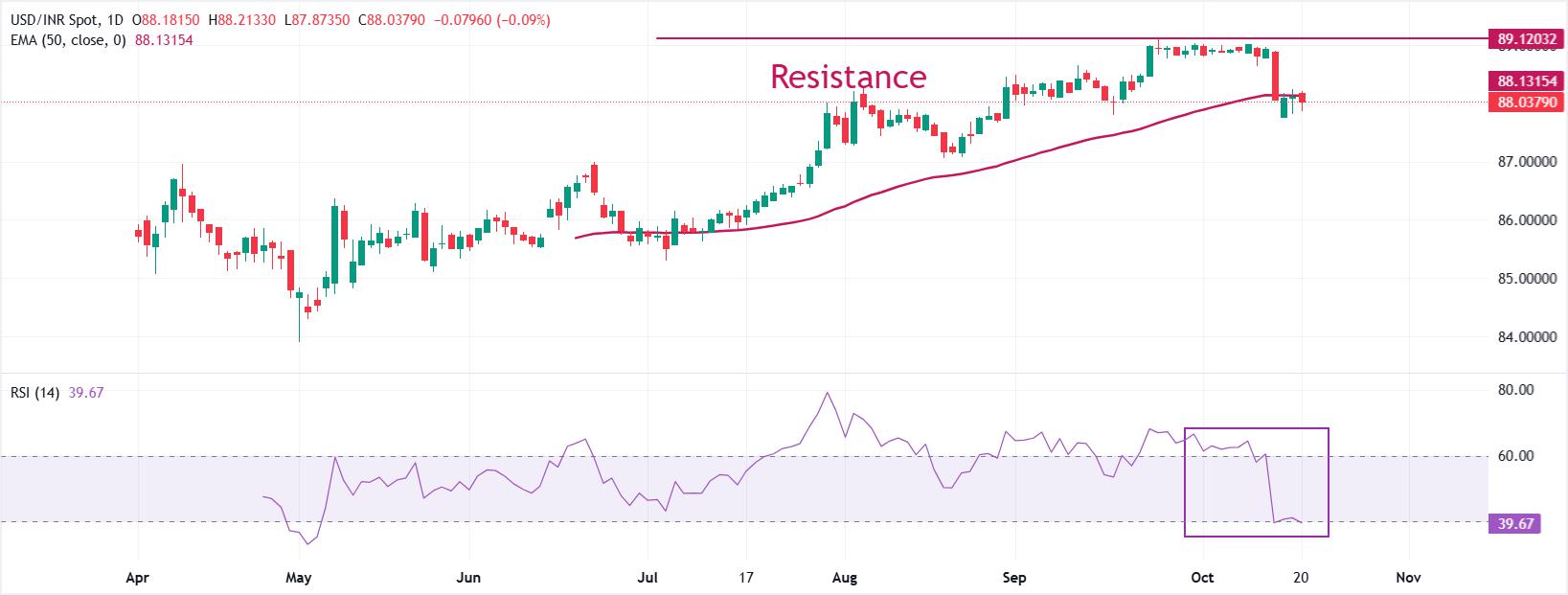Select the May label on time axis
This screenshot has height=595, width=1568.
(299, 578)
